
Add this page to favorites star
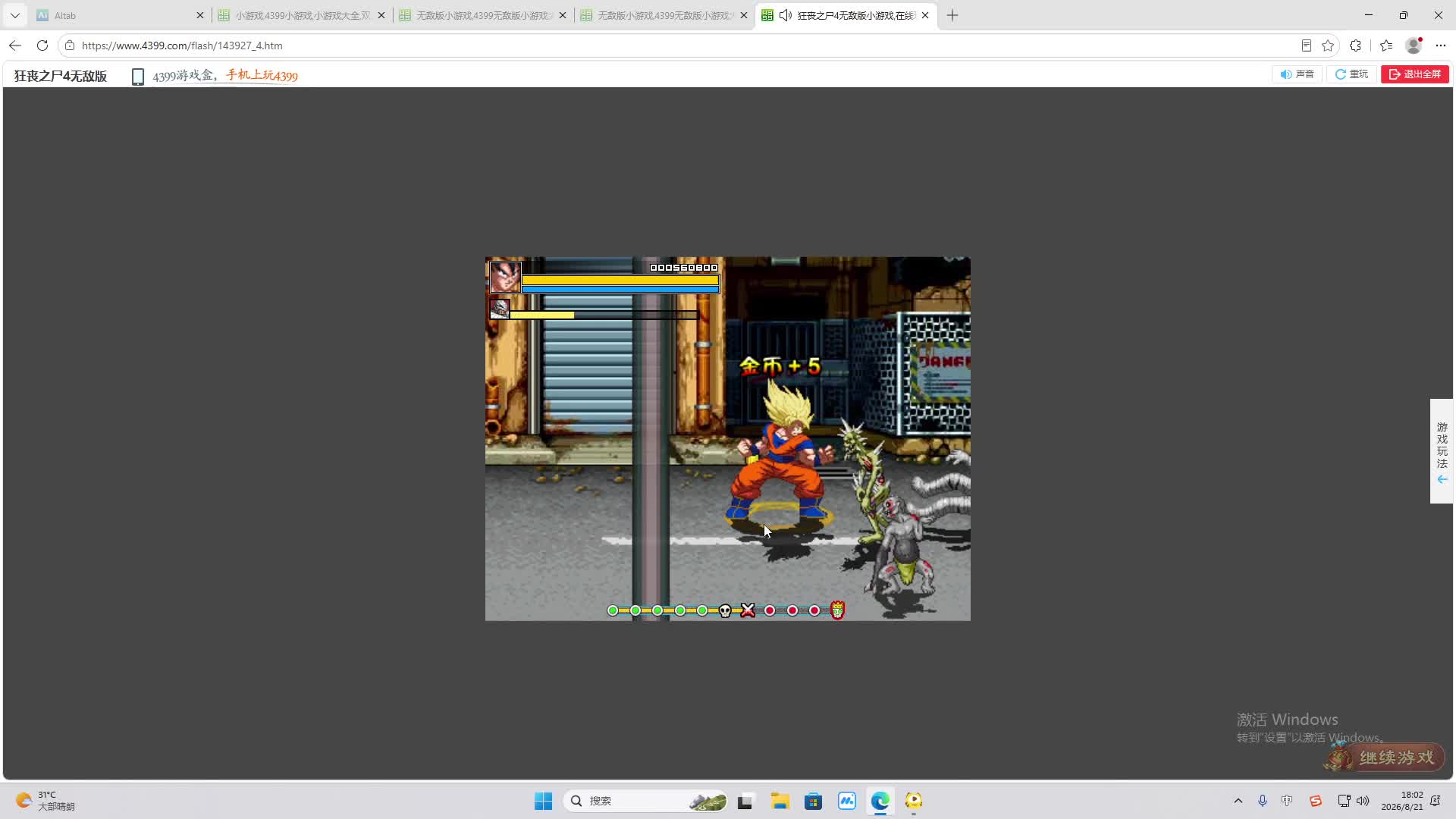coord(1328,45)
